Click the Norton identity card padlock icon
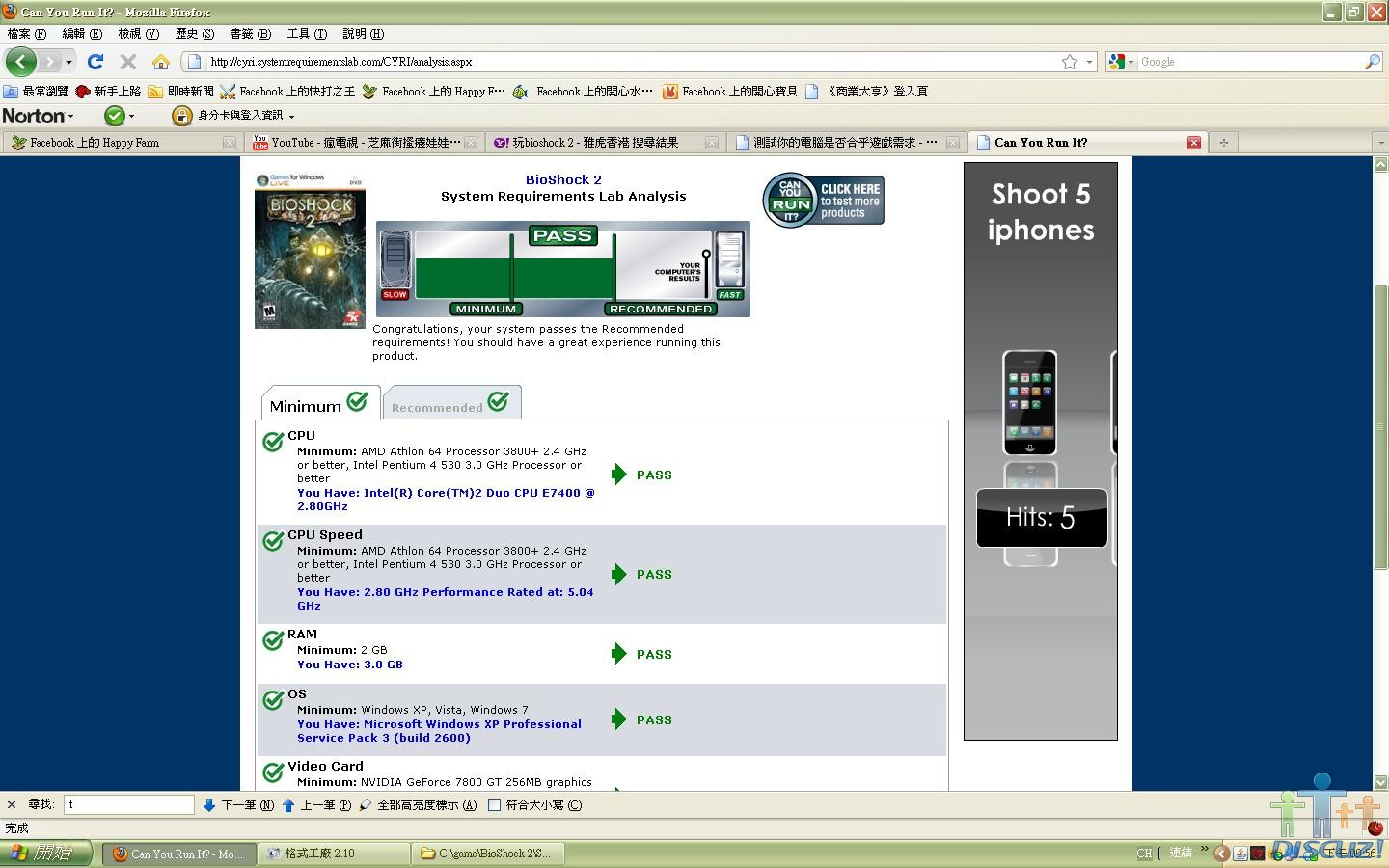1389x868 pixels. tap(181, 116)
